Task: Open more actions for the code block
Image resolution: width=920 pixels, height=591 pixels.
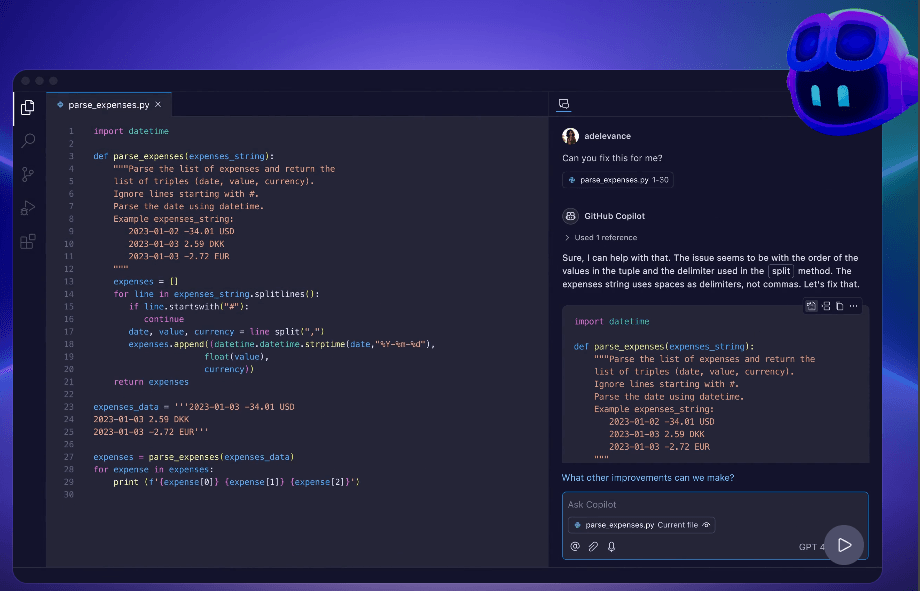Action: [x=853, y=306]
